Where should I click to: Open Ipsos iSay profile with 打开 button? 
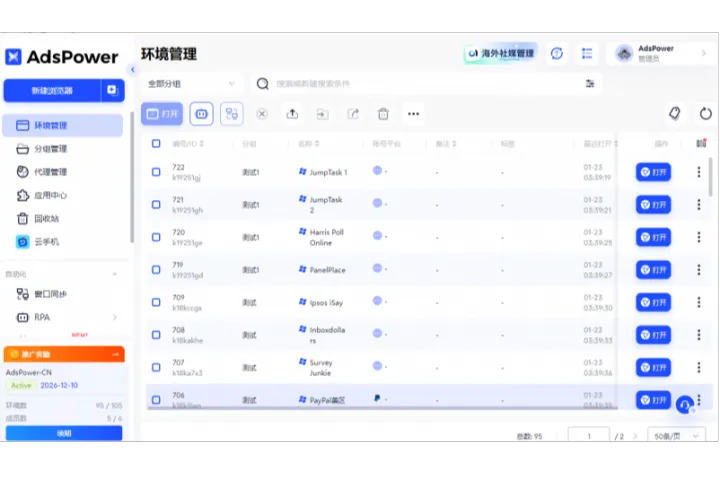coord(653,302)
